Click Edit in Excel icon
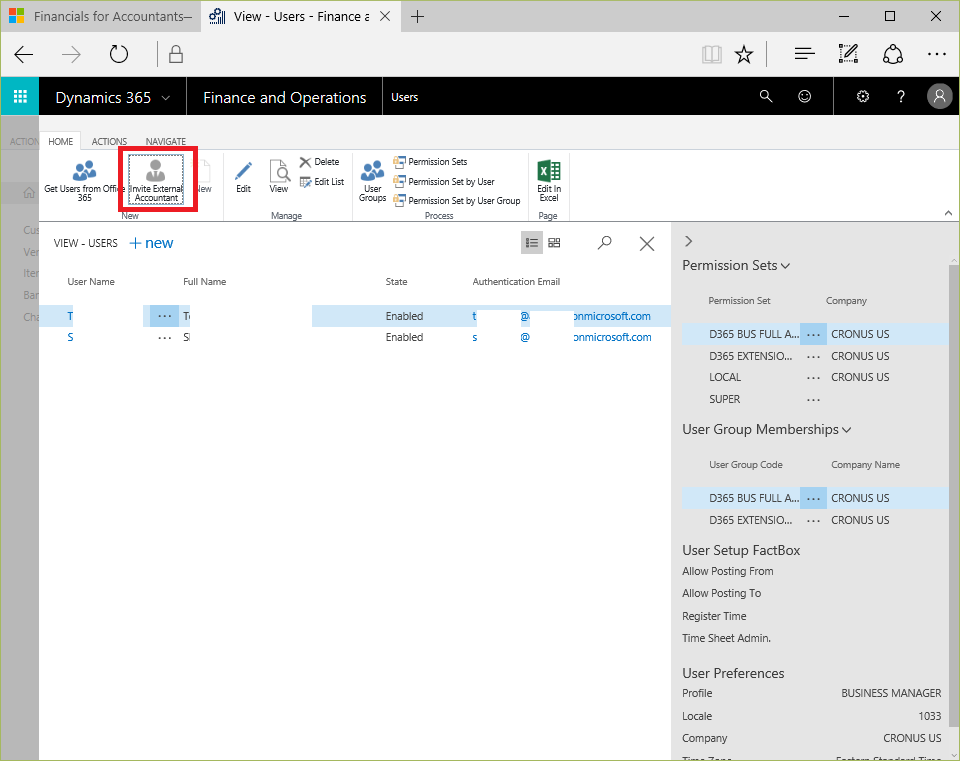Screen dimensions: 960x761 click(x=549, y=171)
